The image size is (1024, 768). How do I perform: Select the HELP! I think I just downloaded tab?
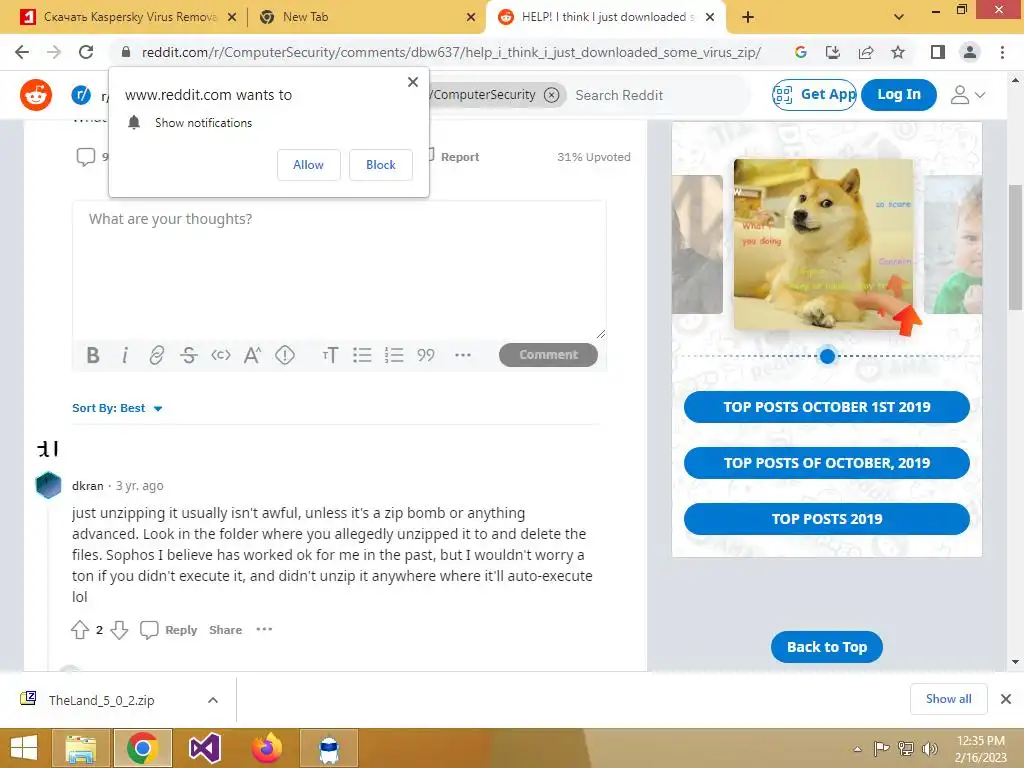[605, 17]
